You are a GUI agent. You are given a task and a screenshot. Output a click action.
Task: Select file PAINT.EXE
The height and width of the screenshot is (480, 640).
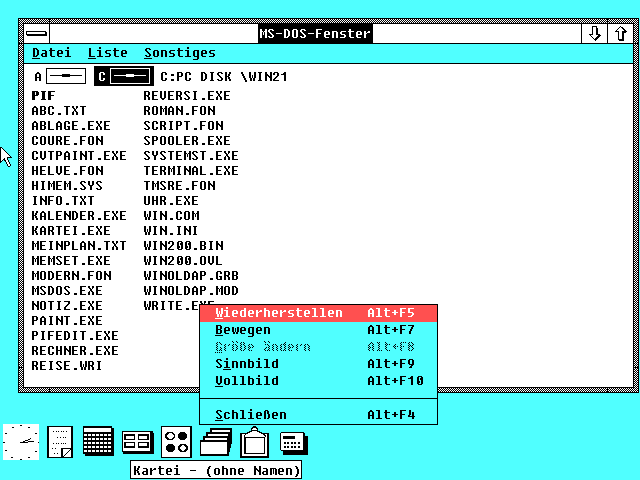(x=67, y=321)
